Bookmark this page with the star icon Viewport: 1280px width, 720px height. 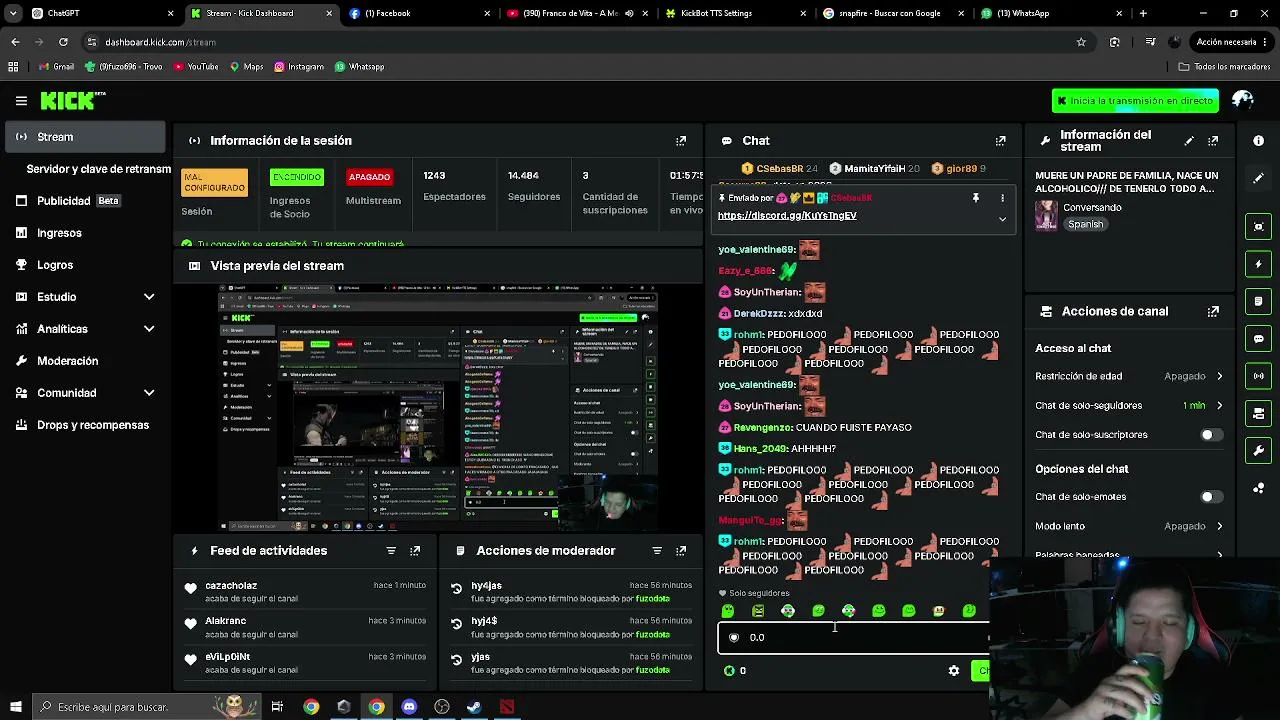click(1081, 42)
